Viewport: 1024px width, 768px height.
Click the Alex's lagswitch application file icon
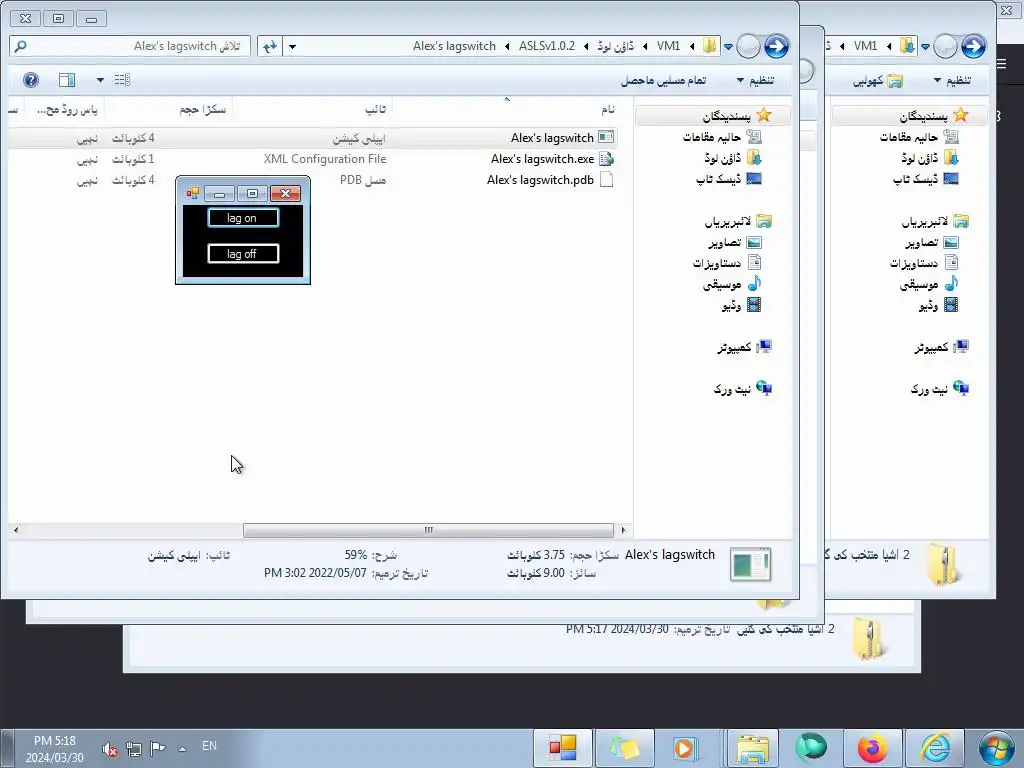[606, 138]
